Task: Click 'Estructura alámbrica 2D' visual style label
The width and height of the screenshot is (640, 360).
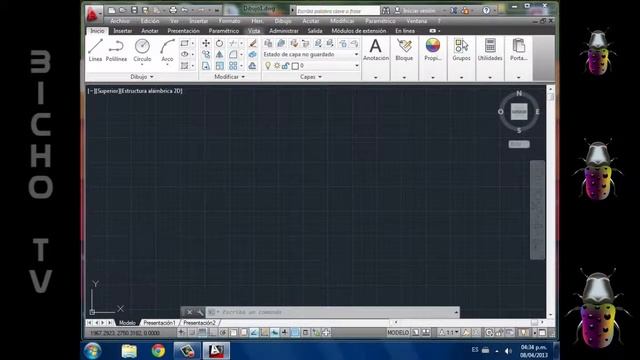Action: click(151, 91)
